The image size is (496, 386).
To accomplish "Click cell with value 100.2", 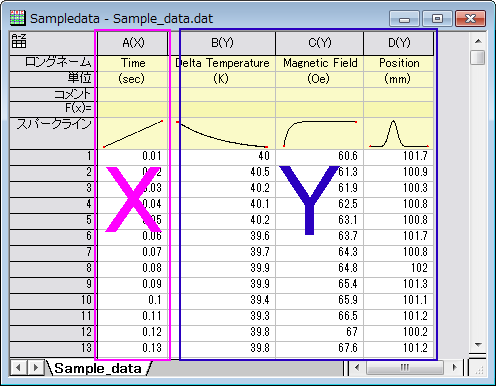I will pos(399,332).
